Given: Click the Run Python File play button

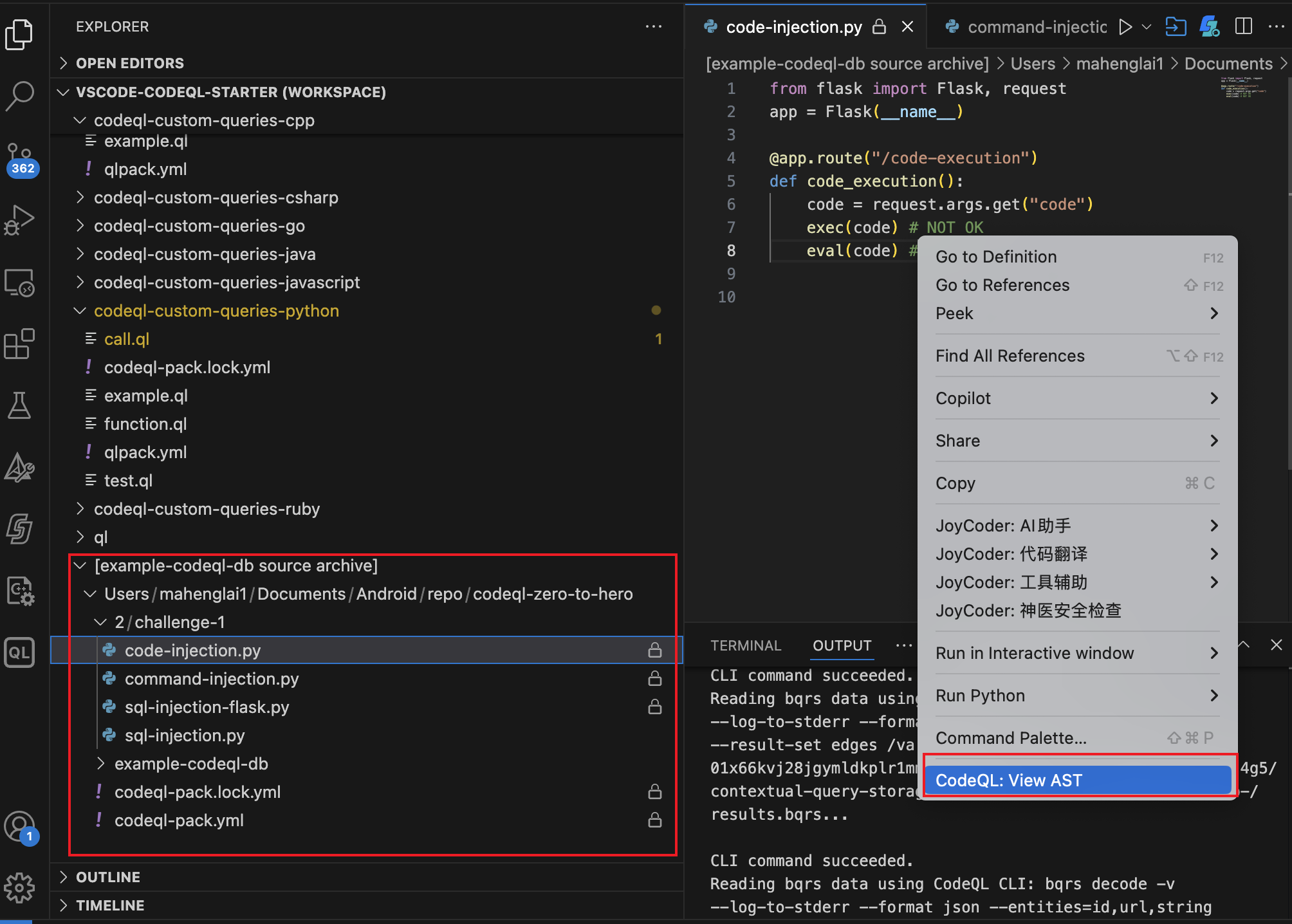Looking at the screenshot, I should tap(1125, 27).
